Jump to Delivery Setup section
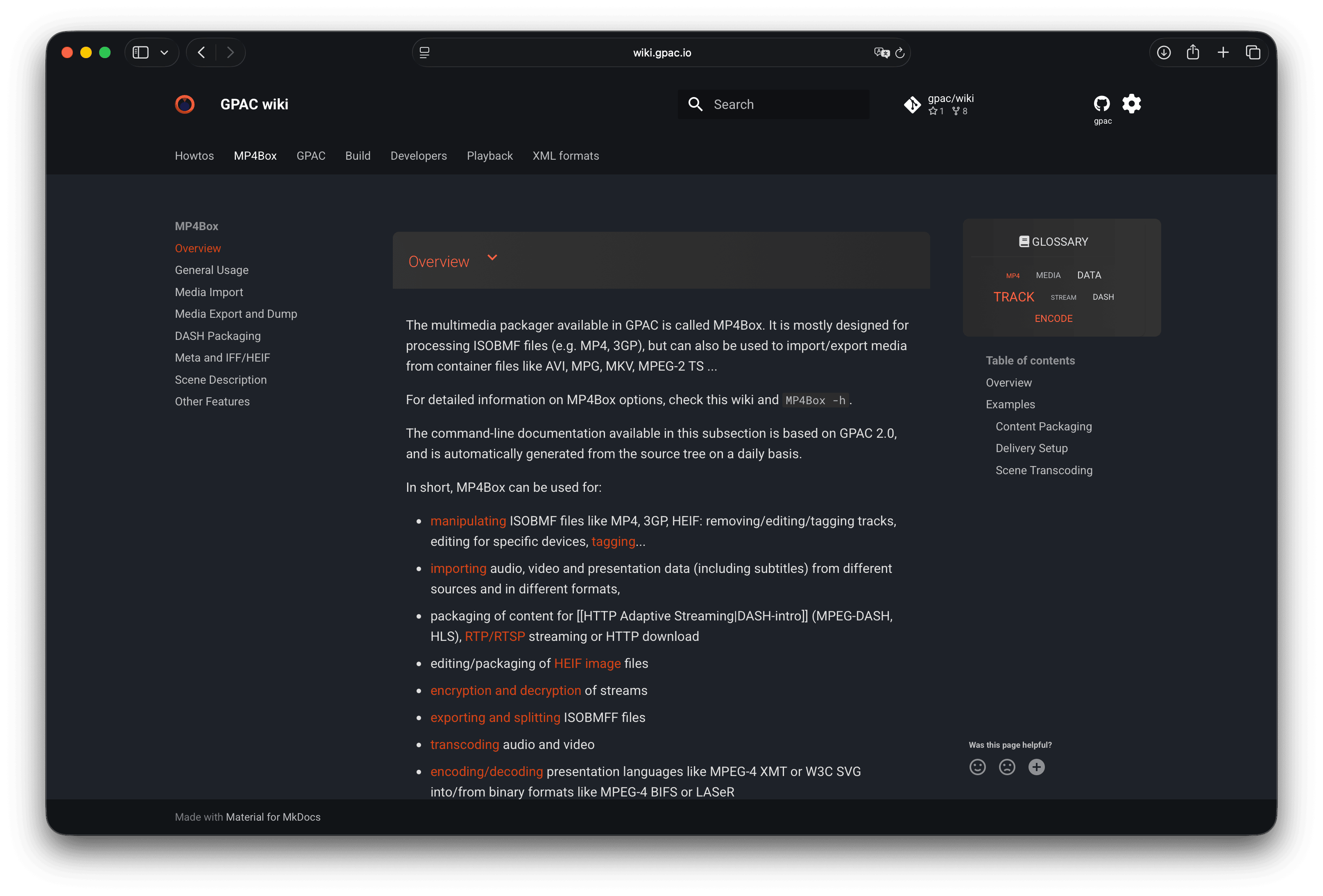1323x896 pixels. click(x=1031, y=448)
